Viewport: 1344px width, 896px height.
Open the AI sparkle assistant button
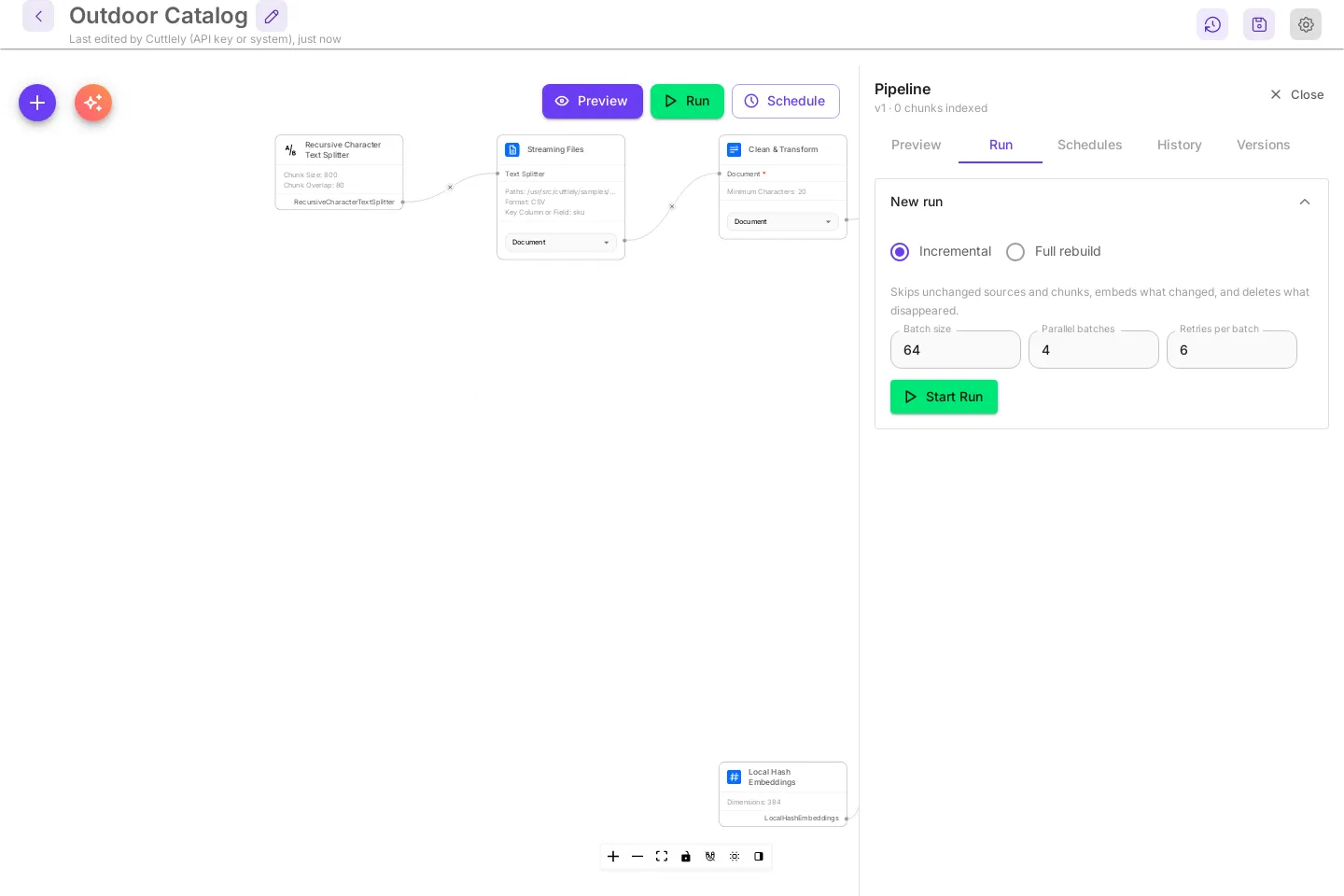[x=93, y=103]
